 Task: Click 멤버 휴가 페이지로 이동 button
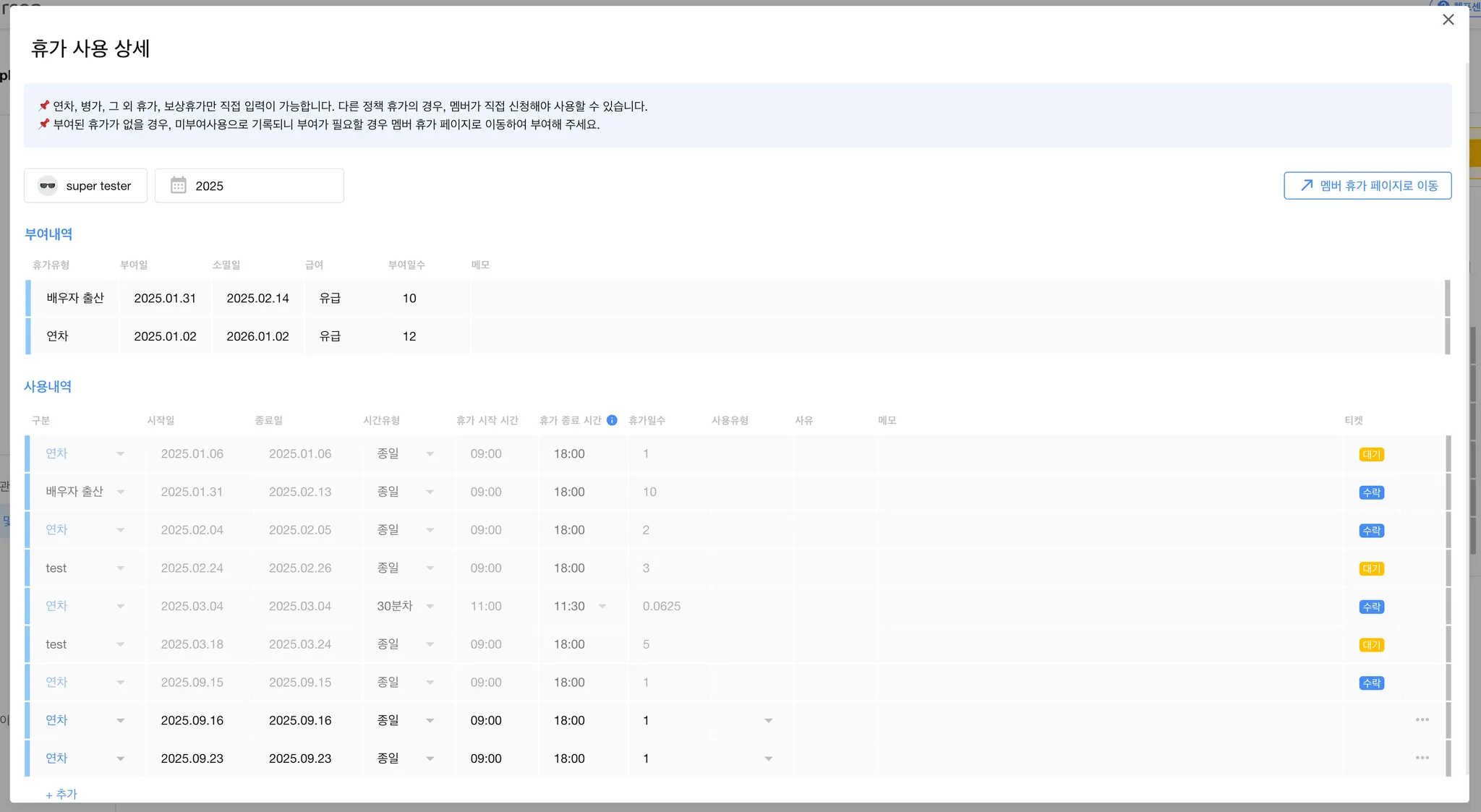pos(1367,186)
